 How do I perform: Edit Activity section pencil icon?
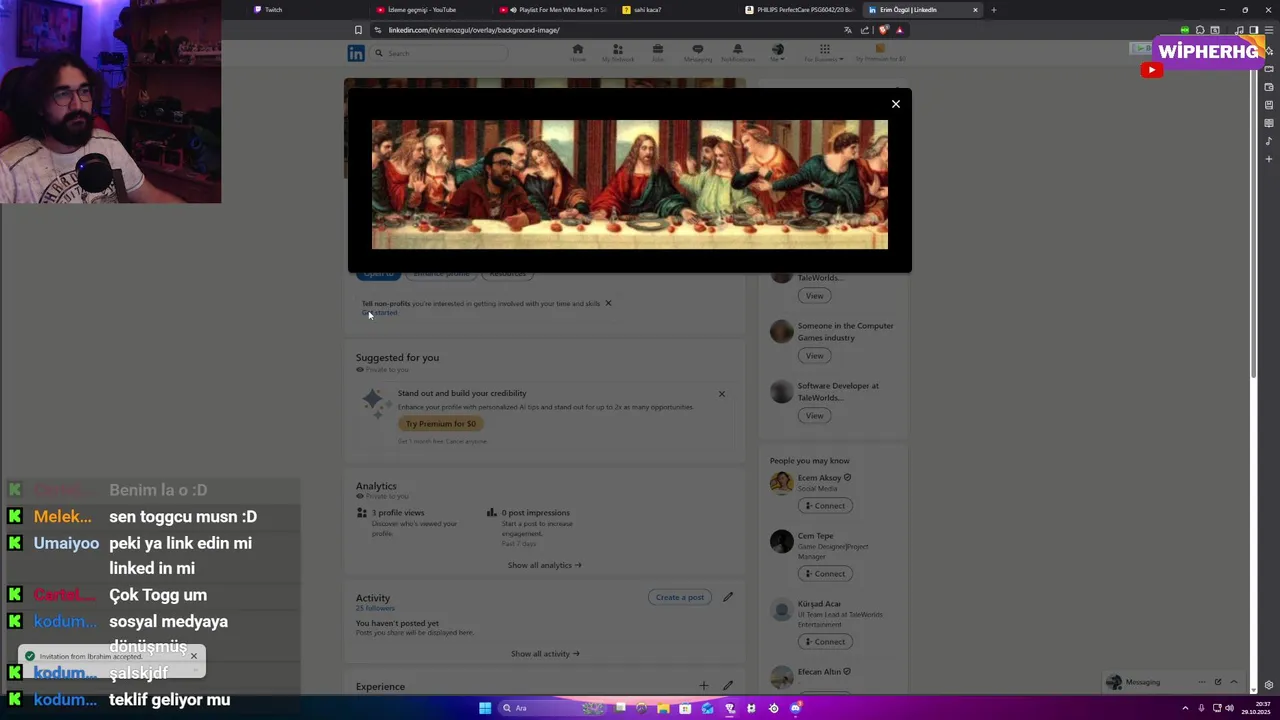(x=728, y=597)
